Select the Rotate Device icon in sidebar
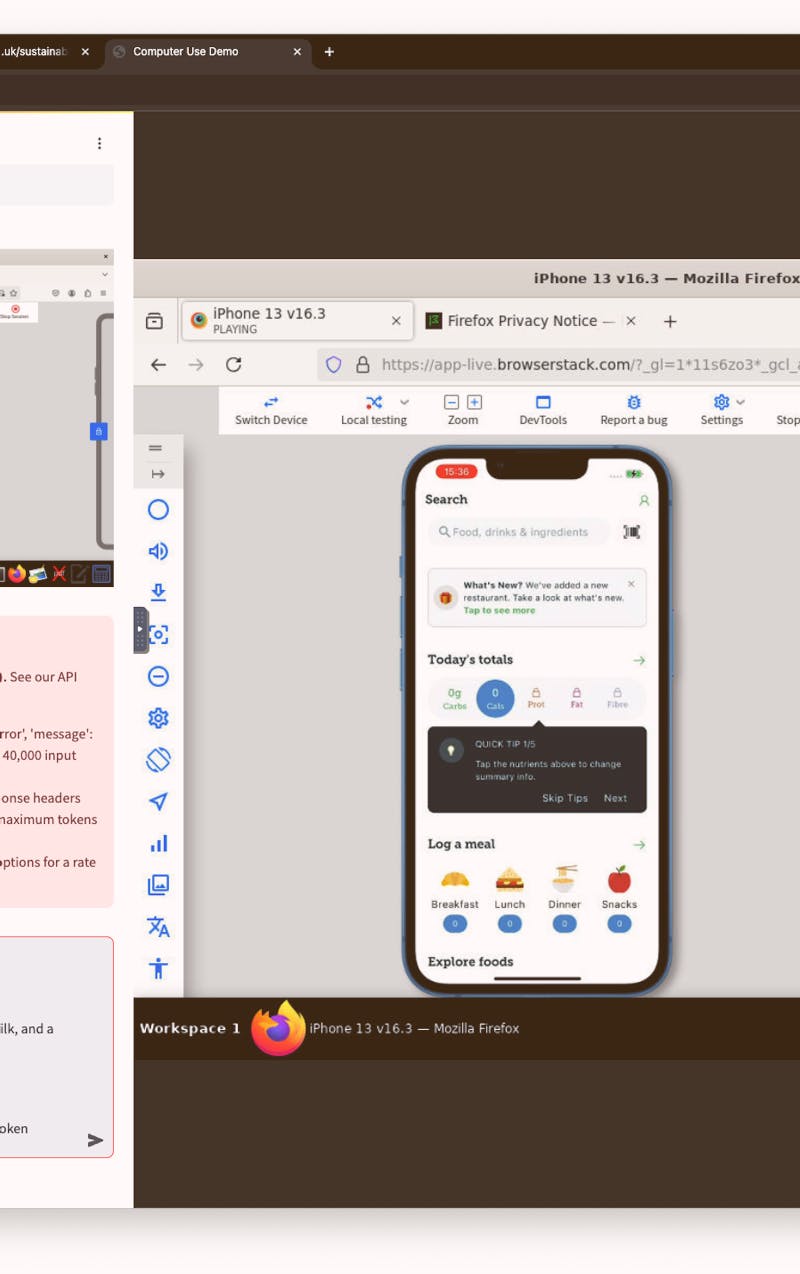800x1274 pixels. [158, 759]
